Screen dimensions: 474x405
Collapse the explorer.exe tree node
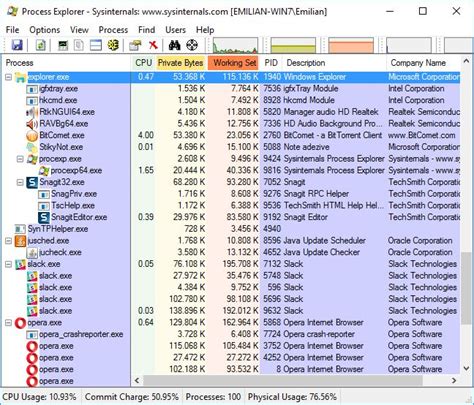[9, 77]
